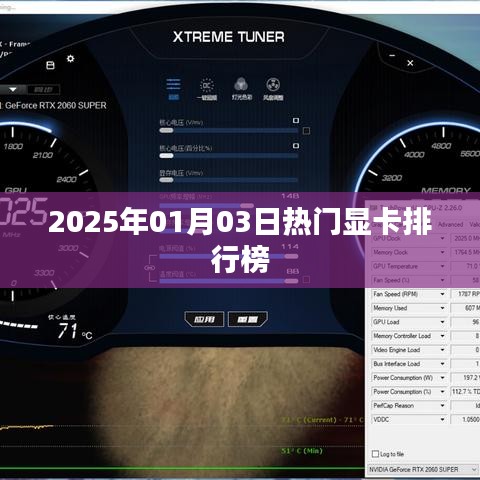Expand the Fan Speed (RPM) dropdown

[442, 294]
